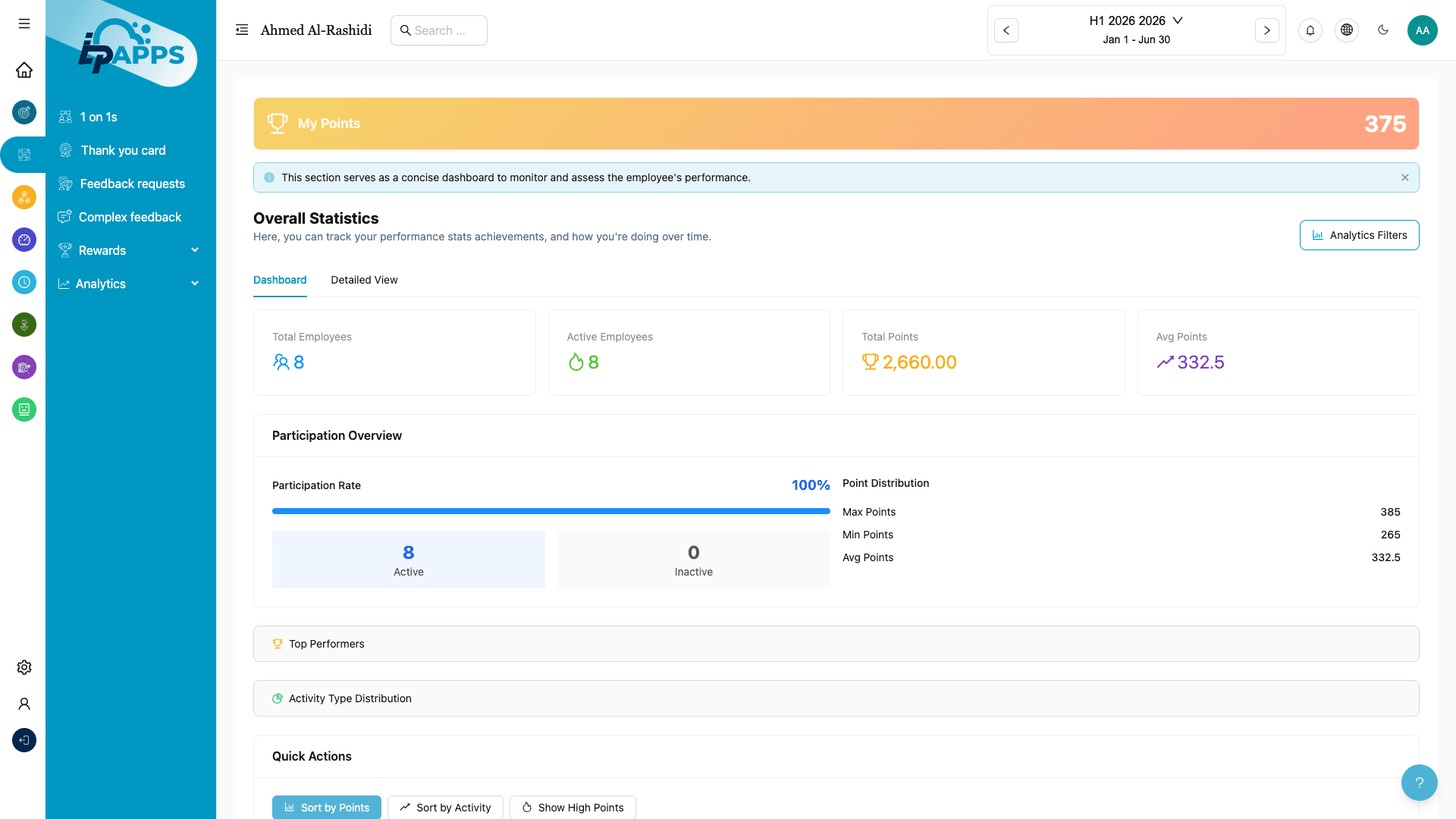
Task: Click the dark logout icon
Action: [x=24, y=740]
